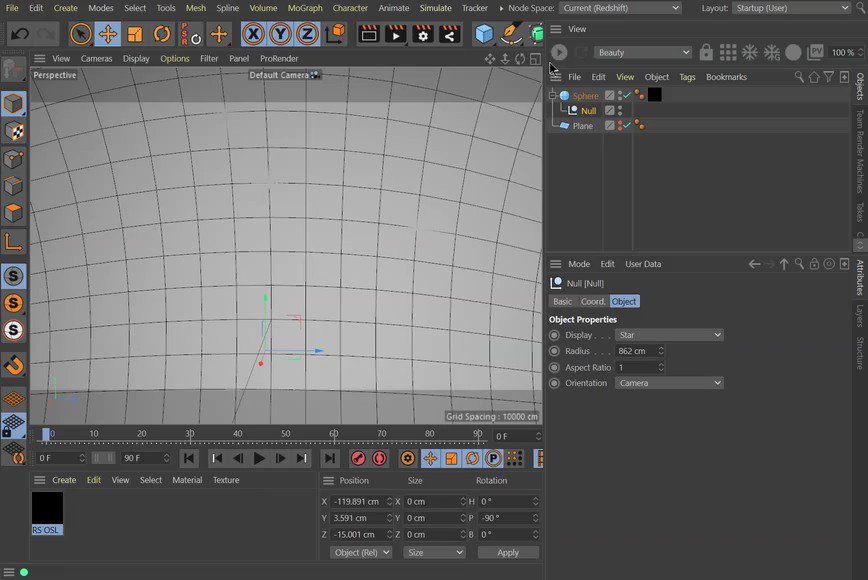Click the Radius value input field
This screenshot has width=868, height=580.
(x=636, y=351)
